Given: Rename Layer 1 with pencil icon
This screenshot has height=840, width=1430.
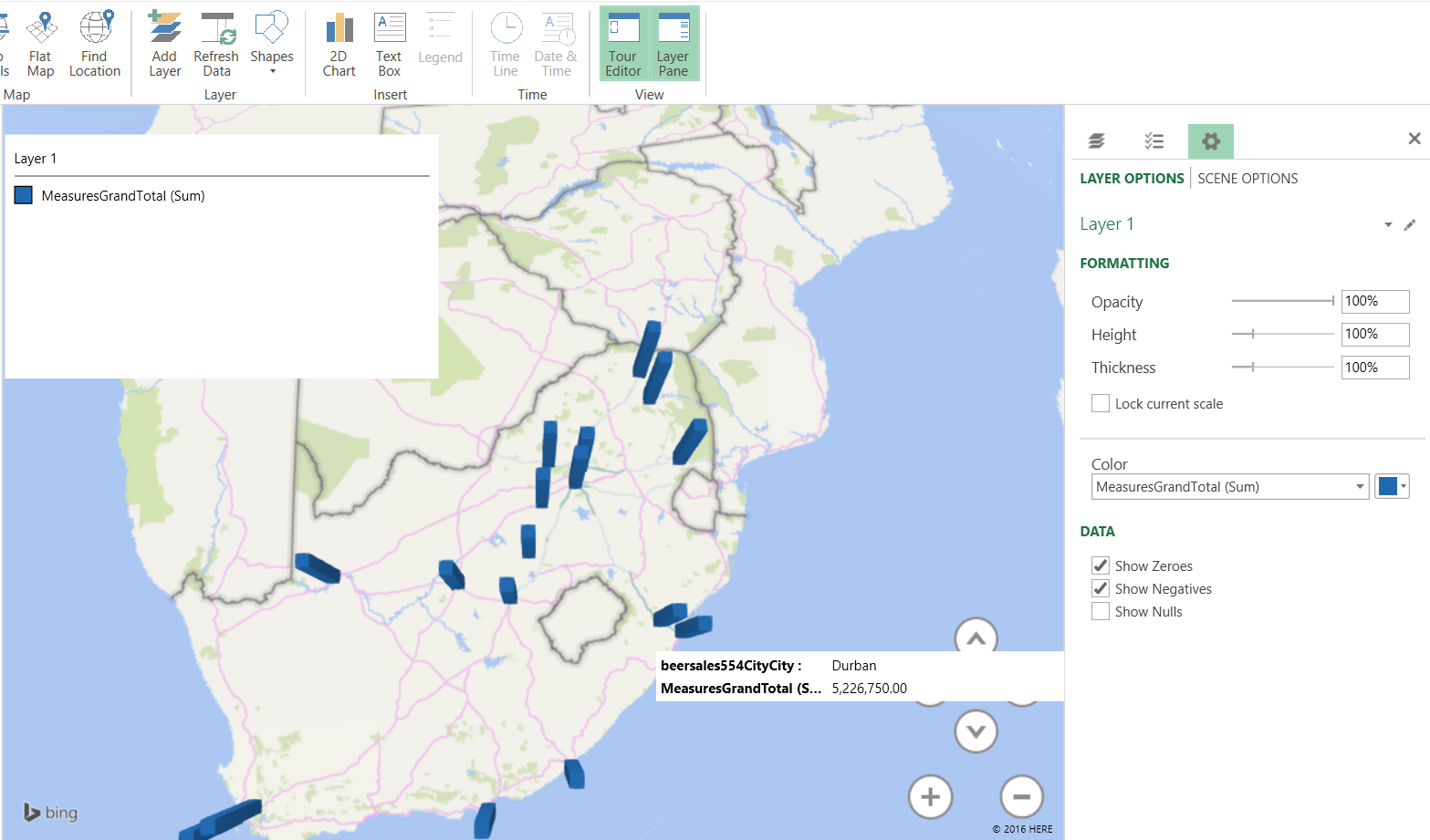Looking at the screenshot, I should (1410, 224).
